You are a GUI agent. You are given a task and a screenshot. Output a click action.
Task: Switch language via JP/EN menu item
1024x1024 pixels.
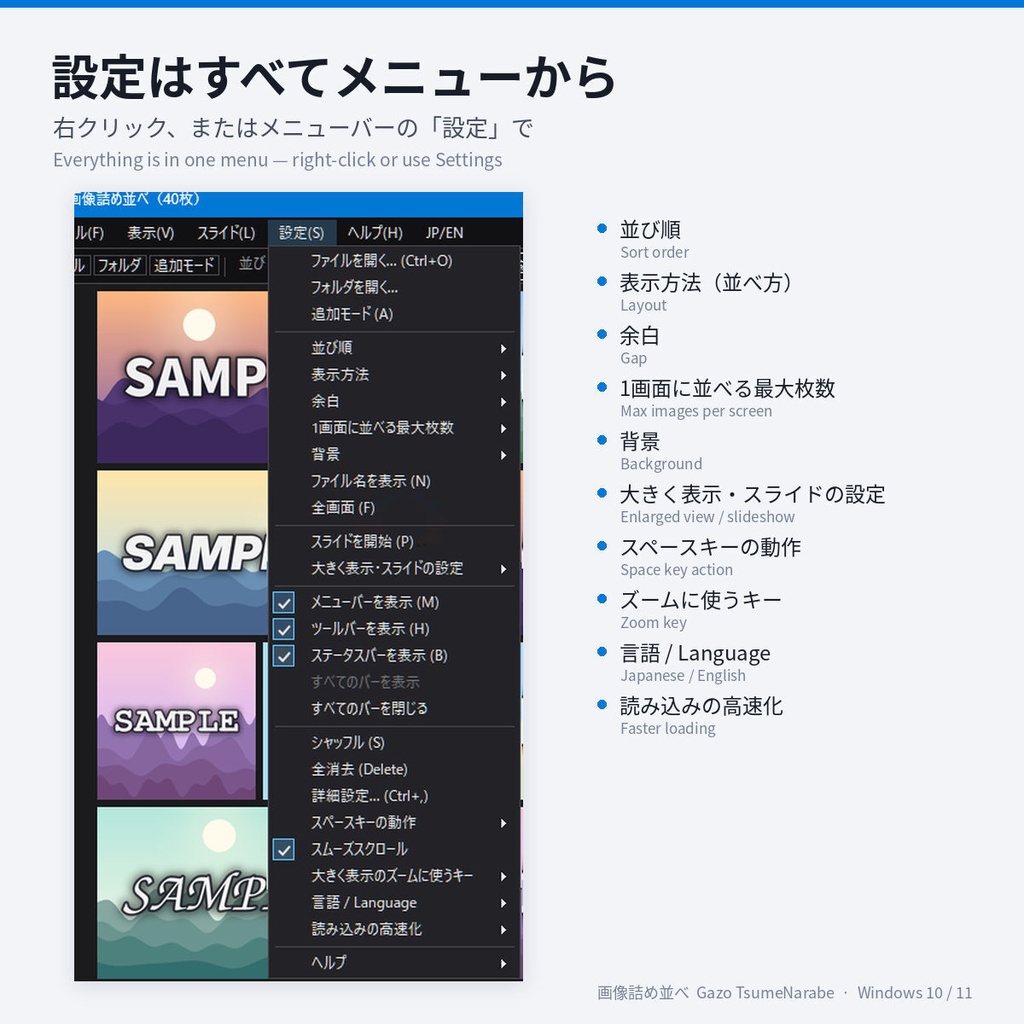(445, 232)
